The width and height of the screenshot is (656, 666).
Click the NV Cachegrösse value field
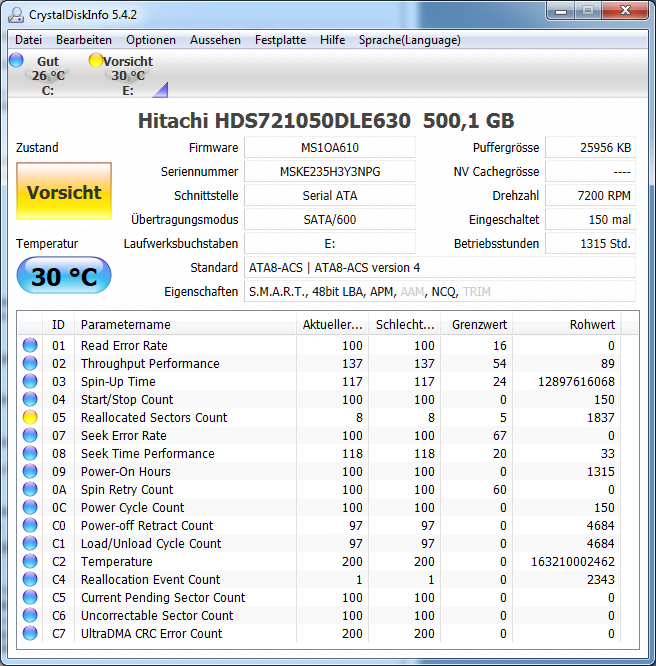click(591, 172)
